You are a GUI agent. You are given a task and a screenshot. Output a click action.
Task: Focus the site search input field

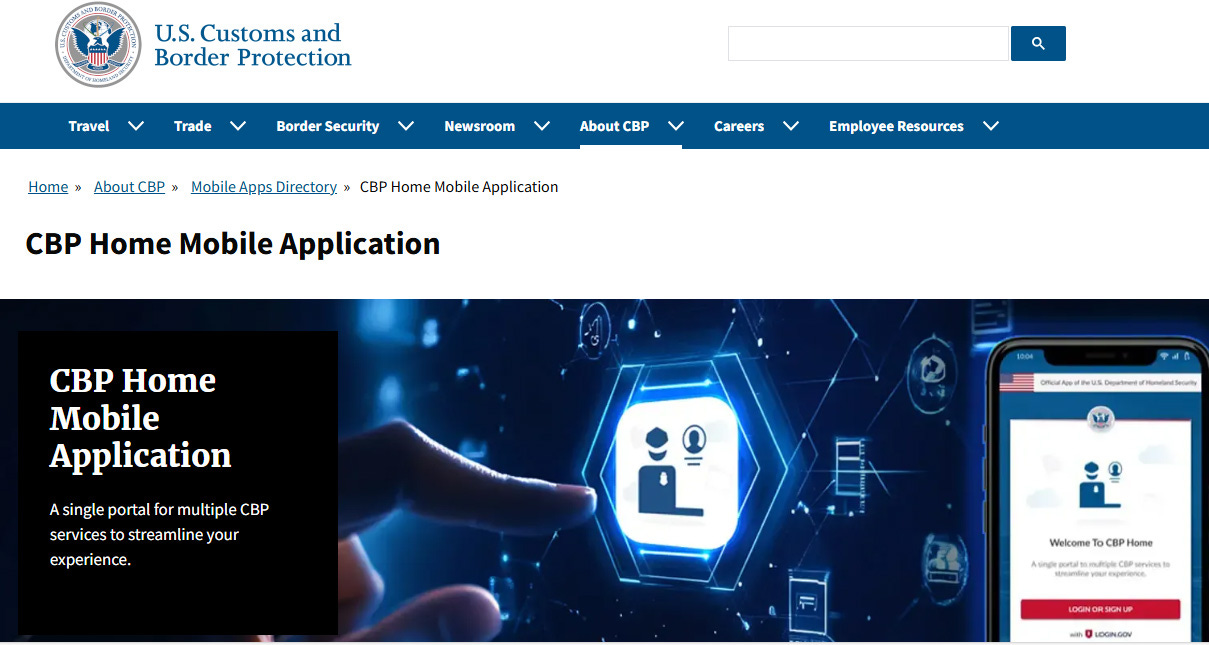coord(868,44)
